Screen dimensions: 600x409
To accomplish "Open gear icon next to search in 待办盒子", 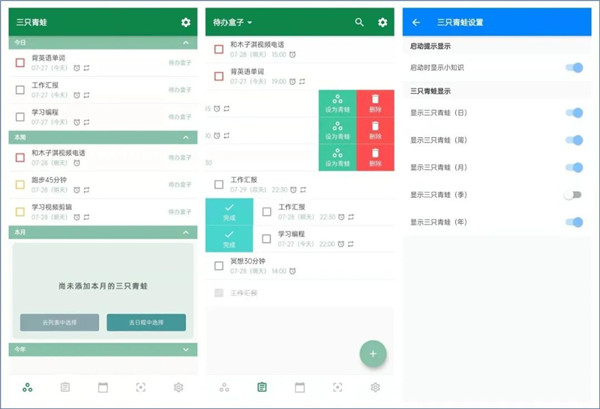I will pyautogui.click(x=382, y=22).
